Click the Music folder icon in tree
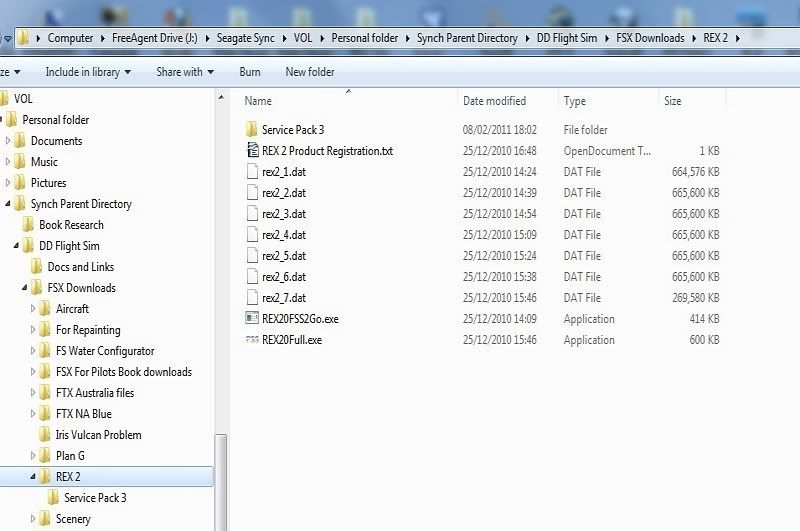This screenshot has height=531, width=800. tap(20, 162)
